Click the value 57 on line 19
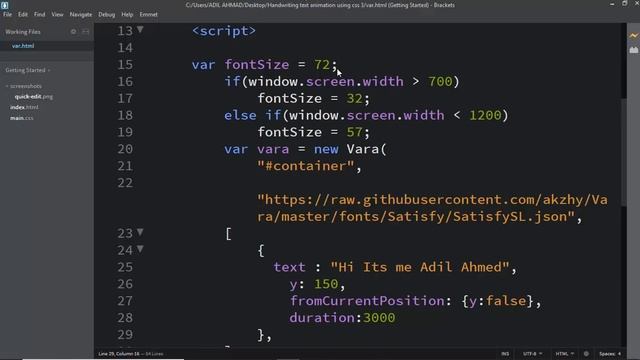 (x=354, y=132)
